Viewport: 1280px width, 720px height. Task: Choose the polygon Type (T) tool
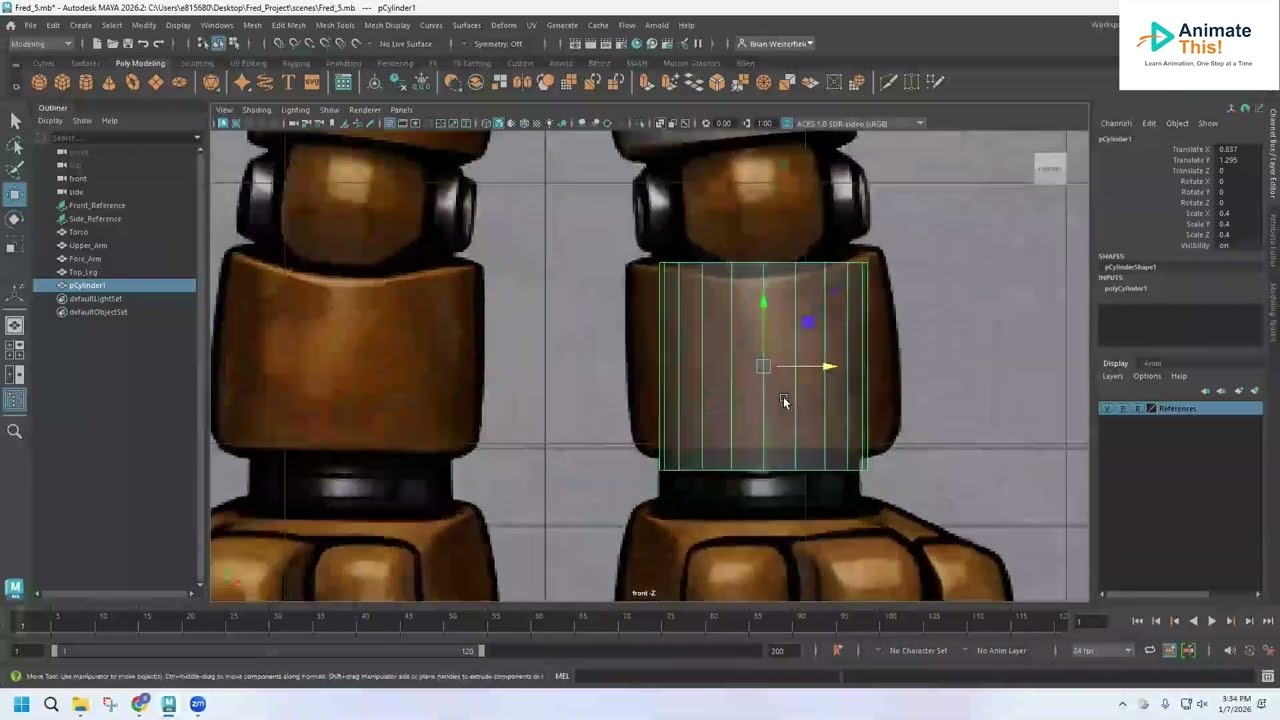[288, 83]
